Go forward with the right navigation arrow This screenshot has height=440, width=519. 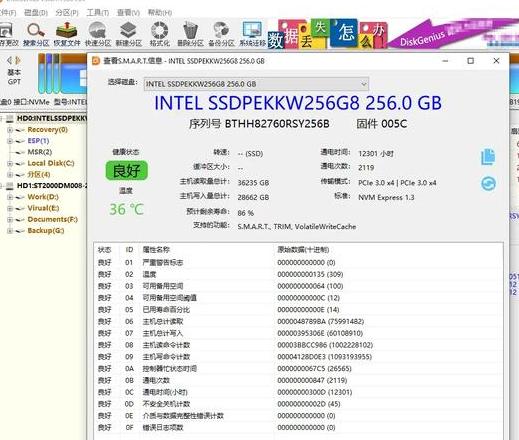18,60
